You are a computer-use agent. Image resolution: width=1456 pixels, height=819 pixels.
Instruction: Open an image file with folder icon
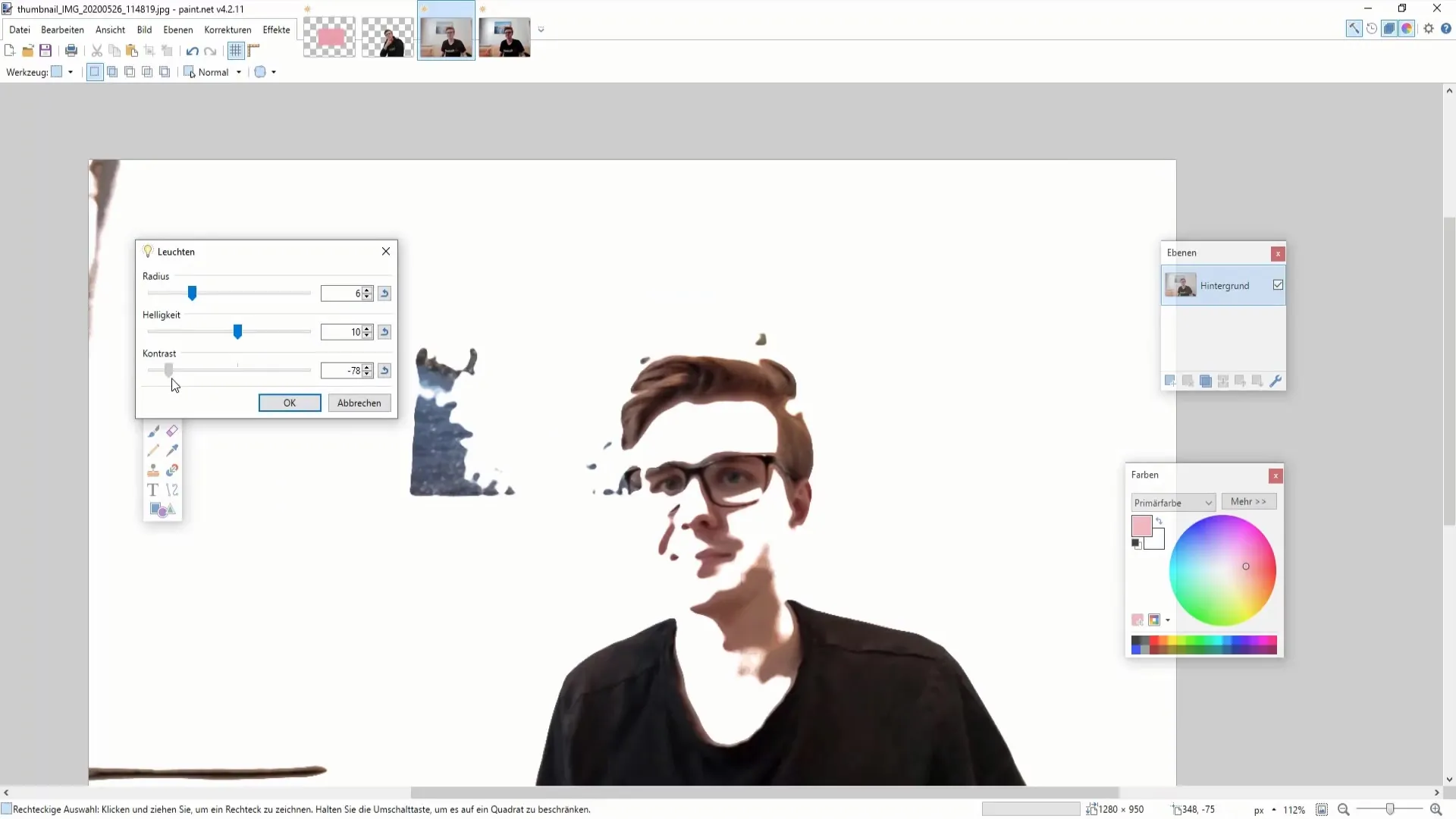click(x=28, y=51)
